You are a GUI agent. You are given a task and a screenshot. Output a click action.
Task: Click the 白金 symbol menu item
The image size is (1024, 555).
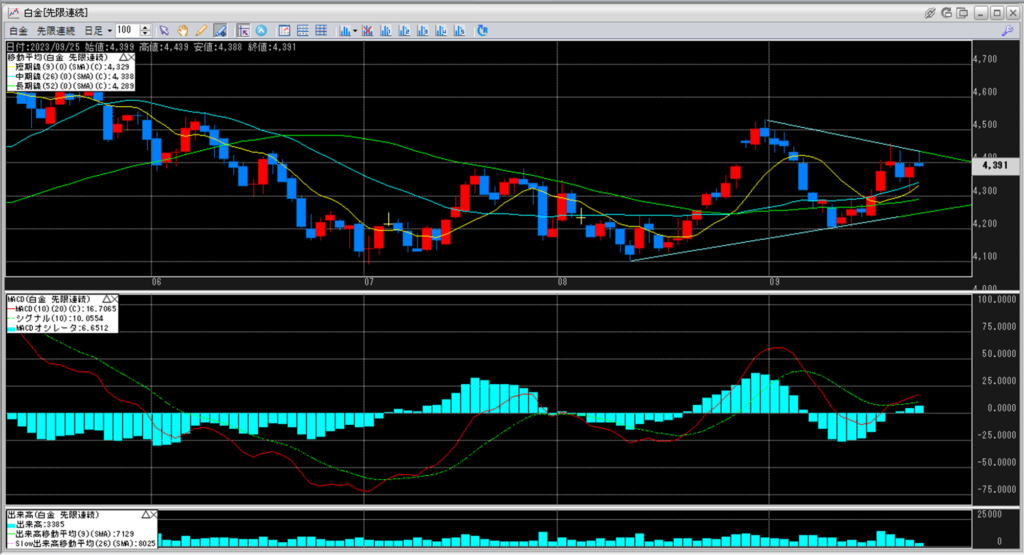click(x=18, y=31)
